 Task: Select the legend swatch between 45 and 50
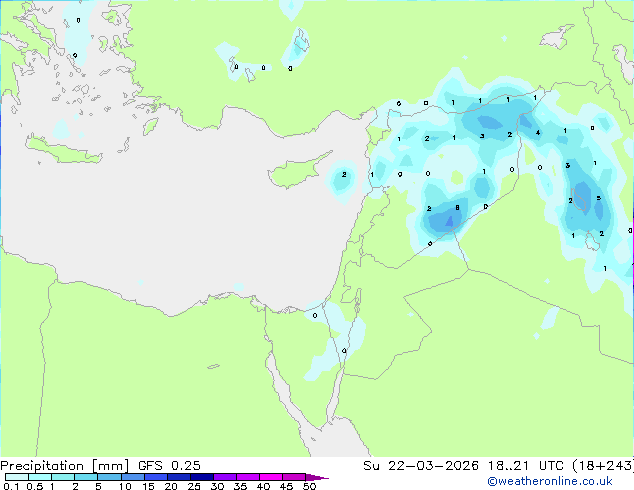coord(294,477)
